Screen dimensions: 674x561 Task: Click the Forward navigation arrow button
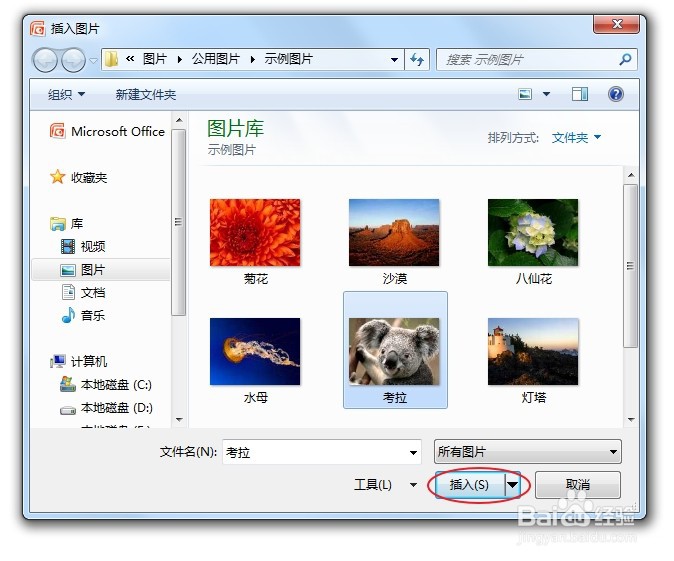(74, 60)
